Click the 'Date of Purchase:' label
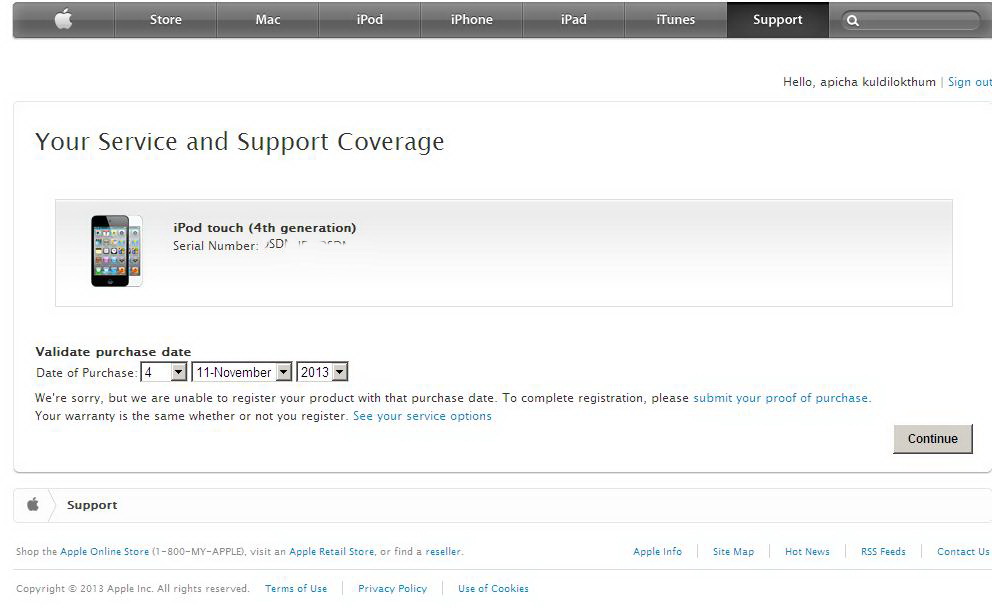Screen dimensions: 992x616 [86, 373]
